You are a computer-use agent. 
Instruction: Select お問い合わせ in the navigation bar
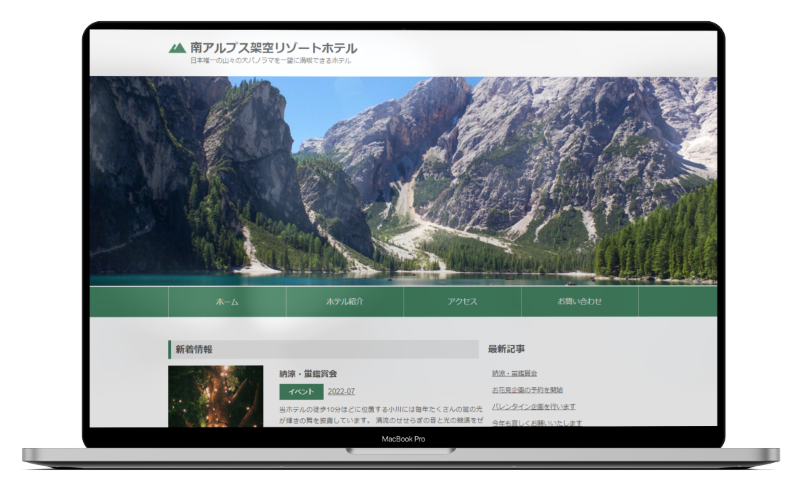[579, 301]
